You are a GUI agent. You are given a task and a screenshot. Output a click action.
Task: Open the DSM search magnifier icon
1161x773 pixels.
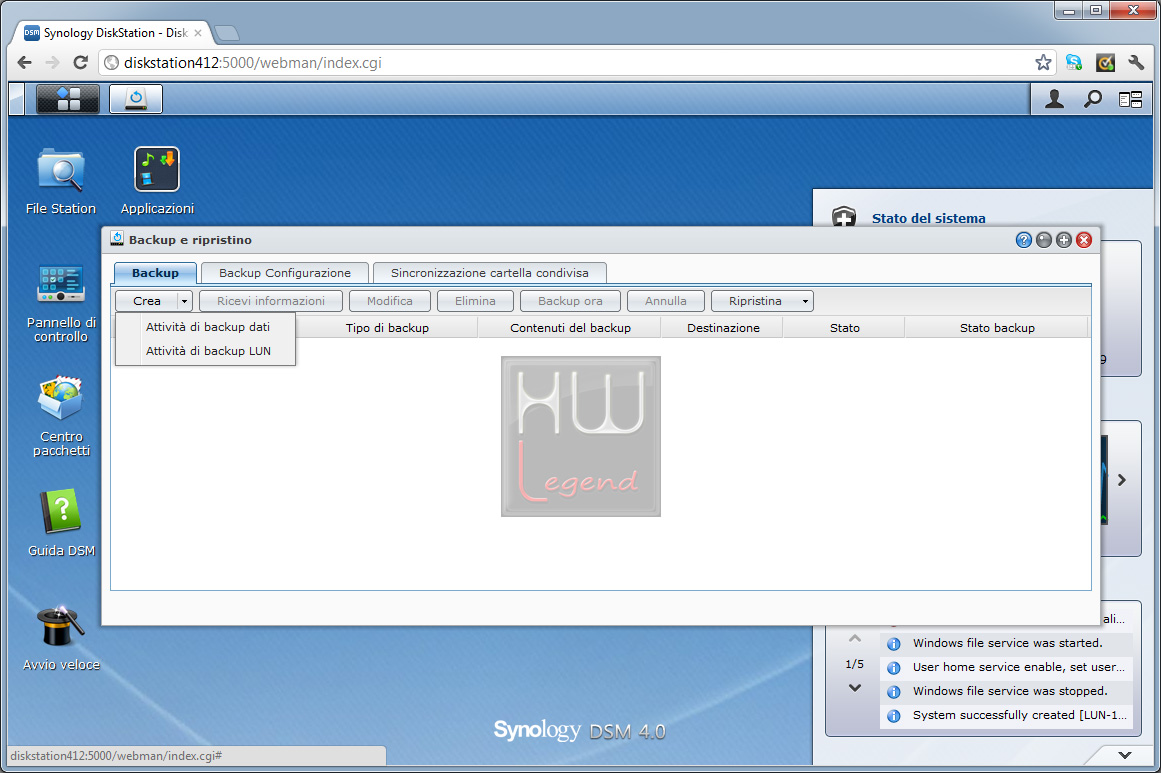click(x=1093, y=99)
